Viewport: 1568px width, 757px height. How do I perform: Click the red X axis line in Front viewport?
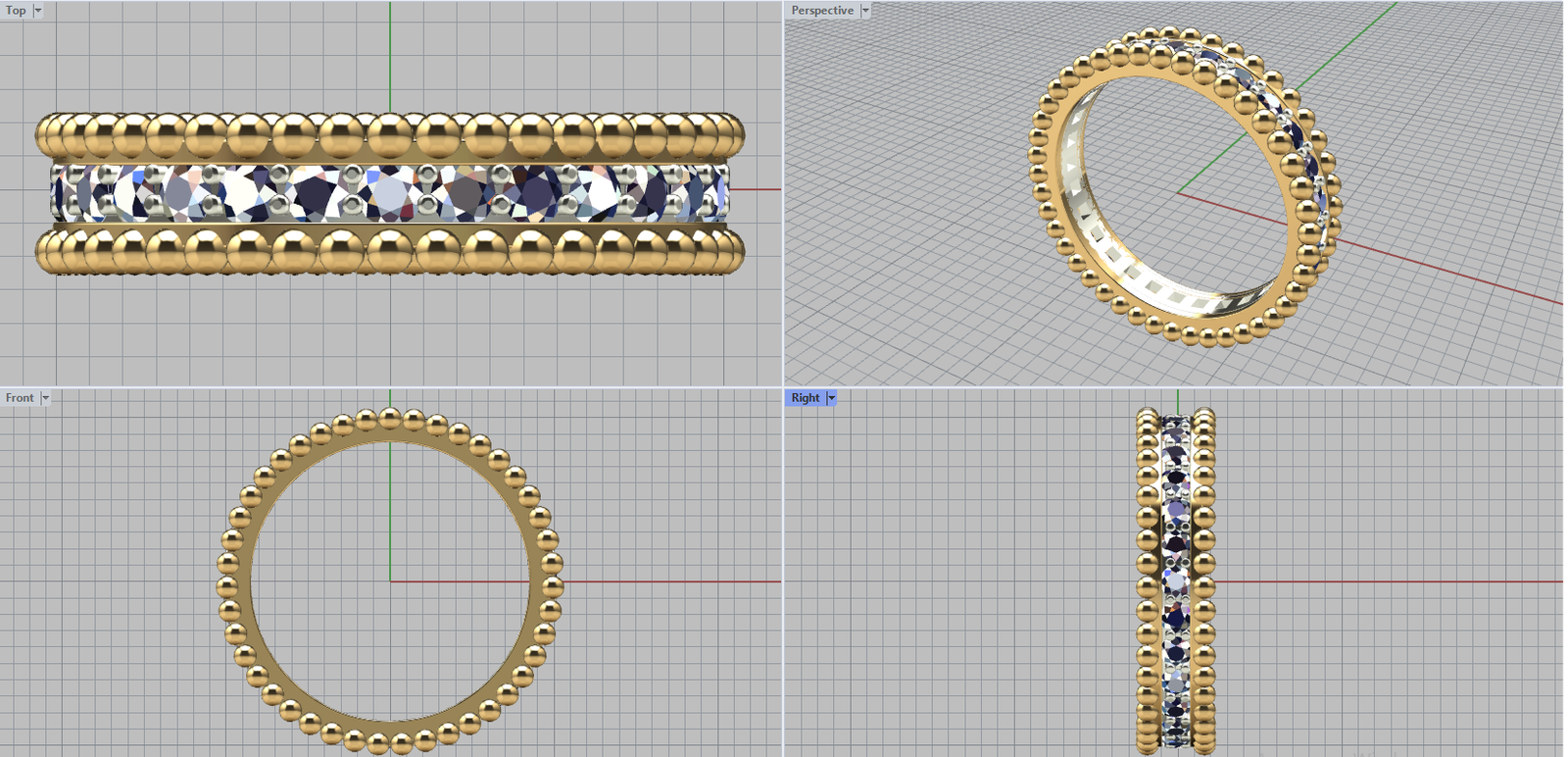click(666, 581)
